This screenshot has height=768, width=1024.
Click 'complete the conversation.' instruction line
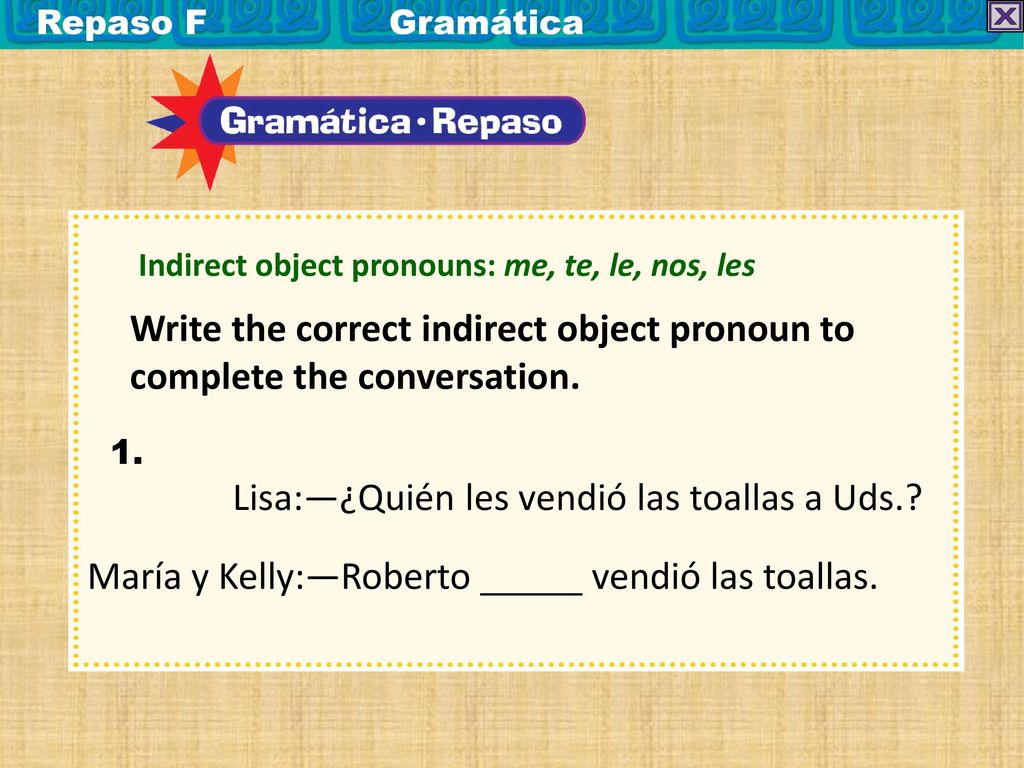coord(355,377)
